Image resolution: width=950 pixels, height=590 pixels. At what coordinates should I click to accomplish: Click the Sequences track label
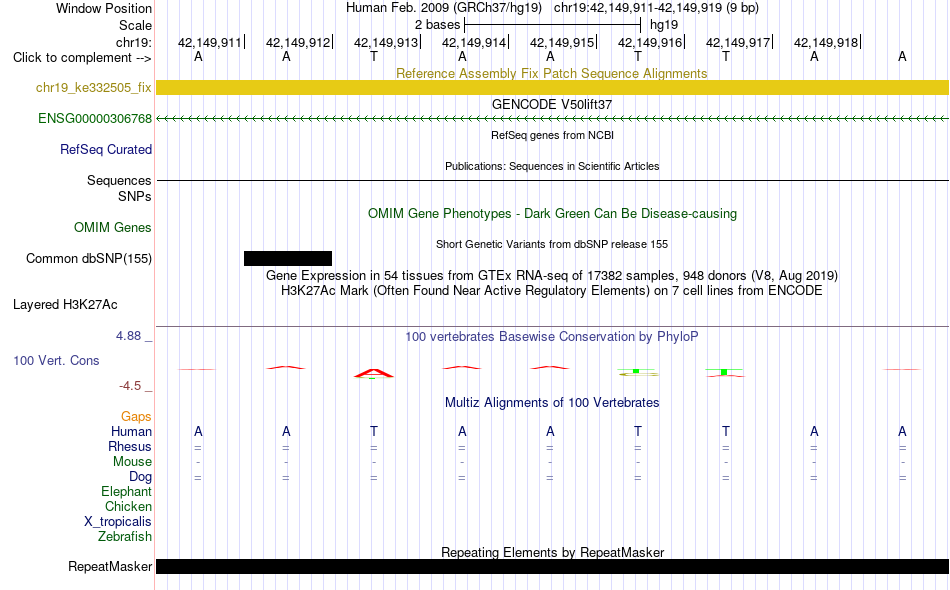click(119, 181)
